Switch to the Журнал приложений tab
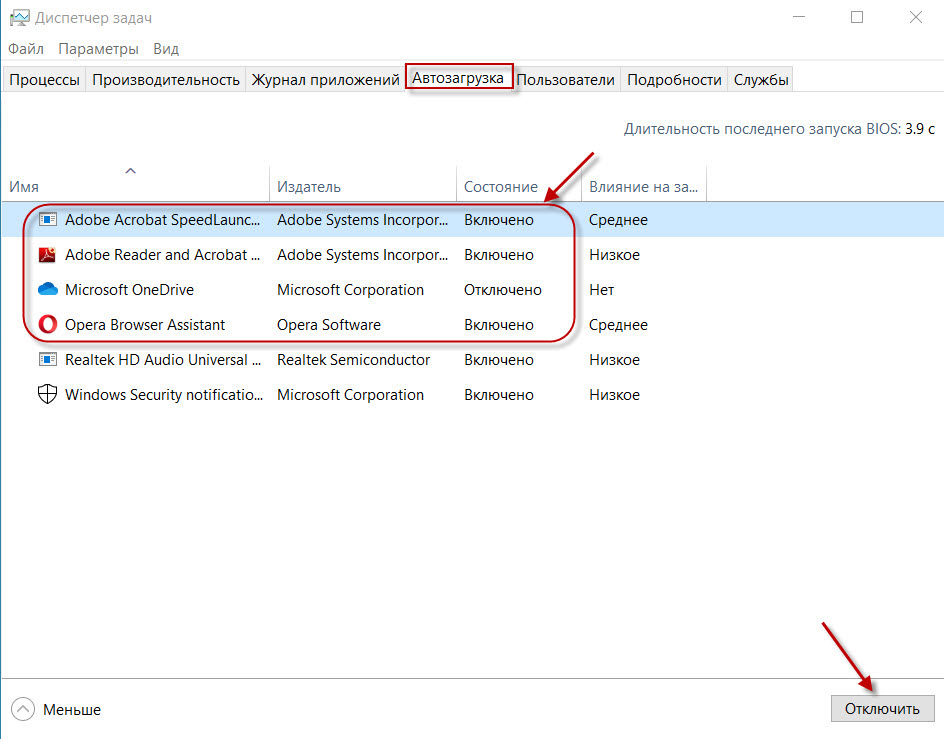Image resolution: width=944 pixels, height=739 pixels. tap(325, 80)
